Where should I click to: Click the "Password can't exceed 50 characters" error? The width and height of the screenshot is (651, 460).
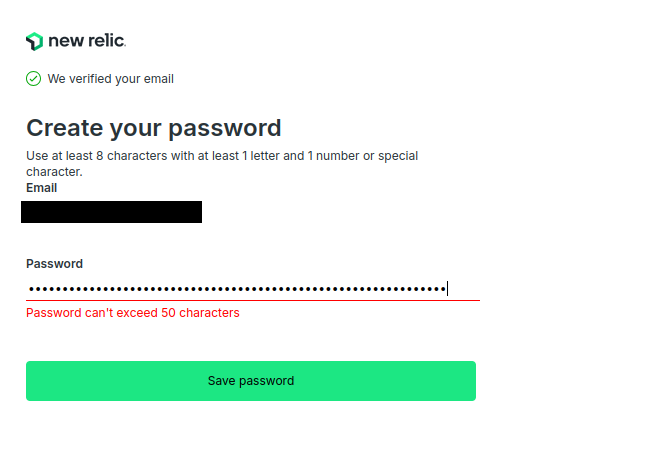point(133,313)
